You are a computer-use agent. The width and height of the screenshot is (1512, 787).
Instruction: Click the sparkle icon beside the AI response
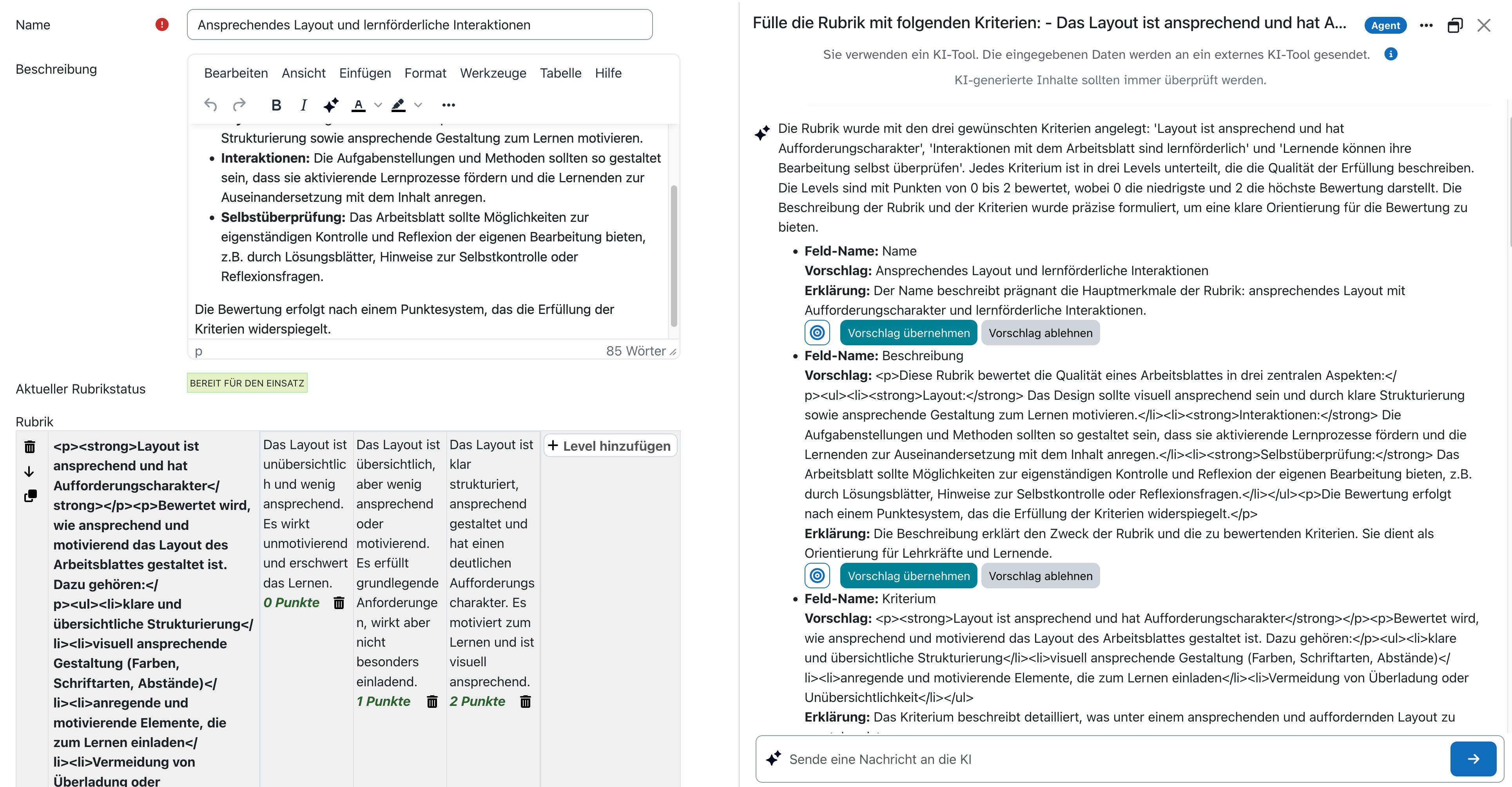coord(762,133)
